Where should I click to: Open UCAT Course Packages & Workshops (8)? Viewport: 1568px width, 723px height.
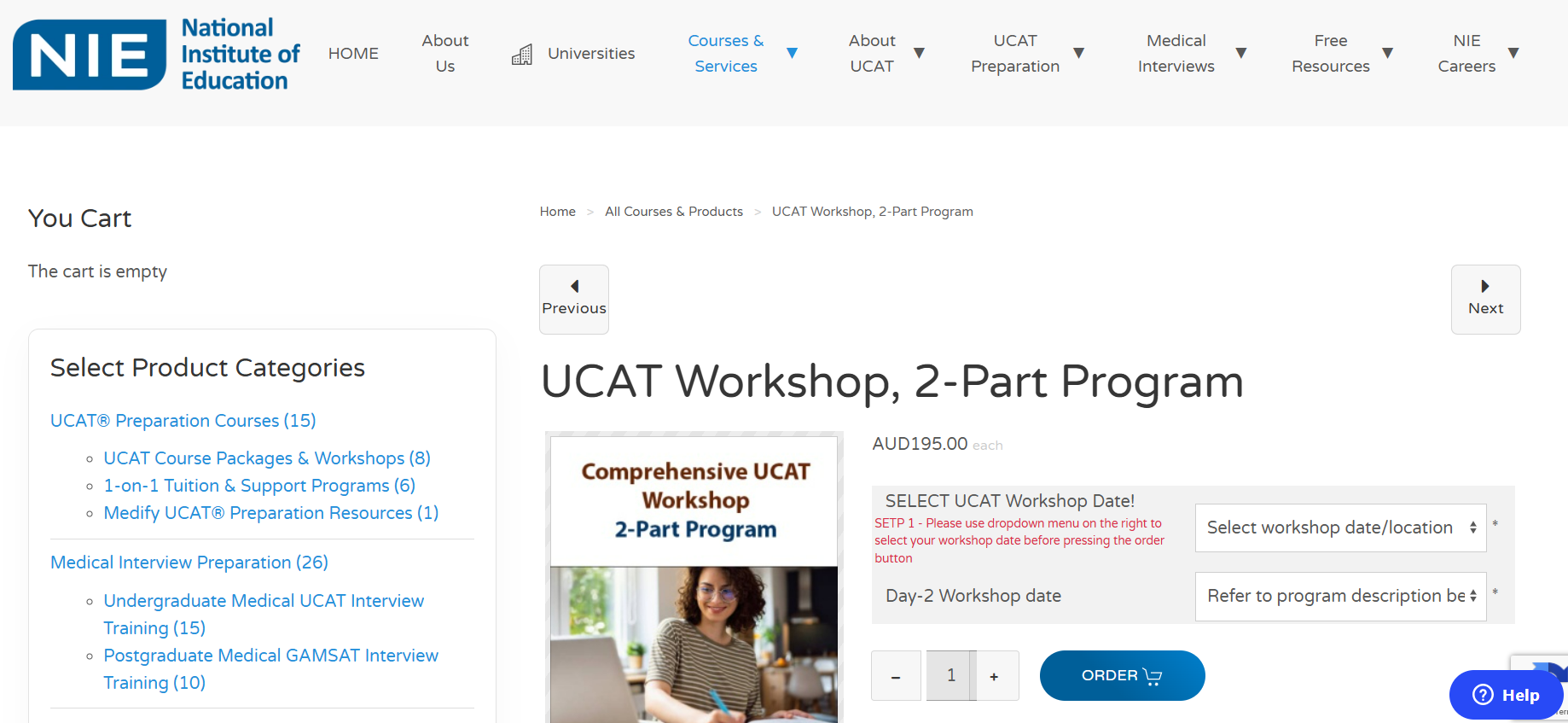click(267, 458)
